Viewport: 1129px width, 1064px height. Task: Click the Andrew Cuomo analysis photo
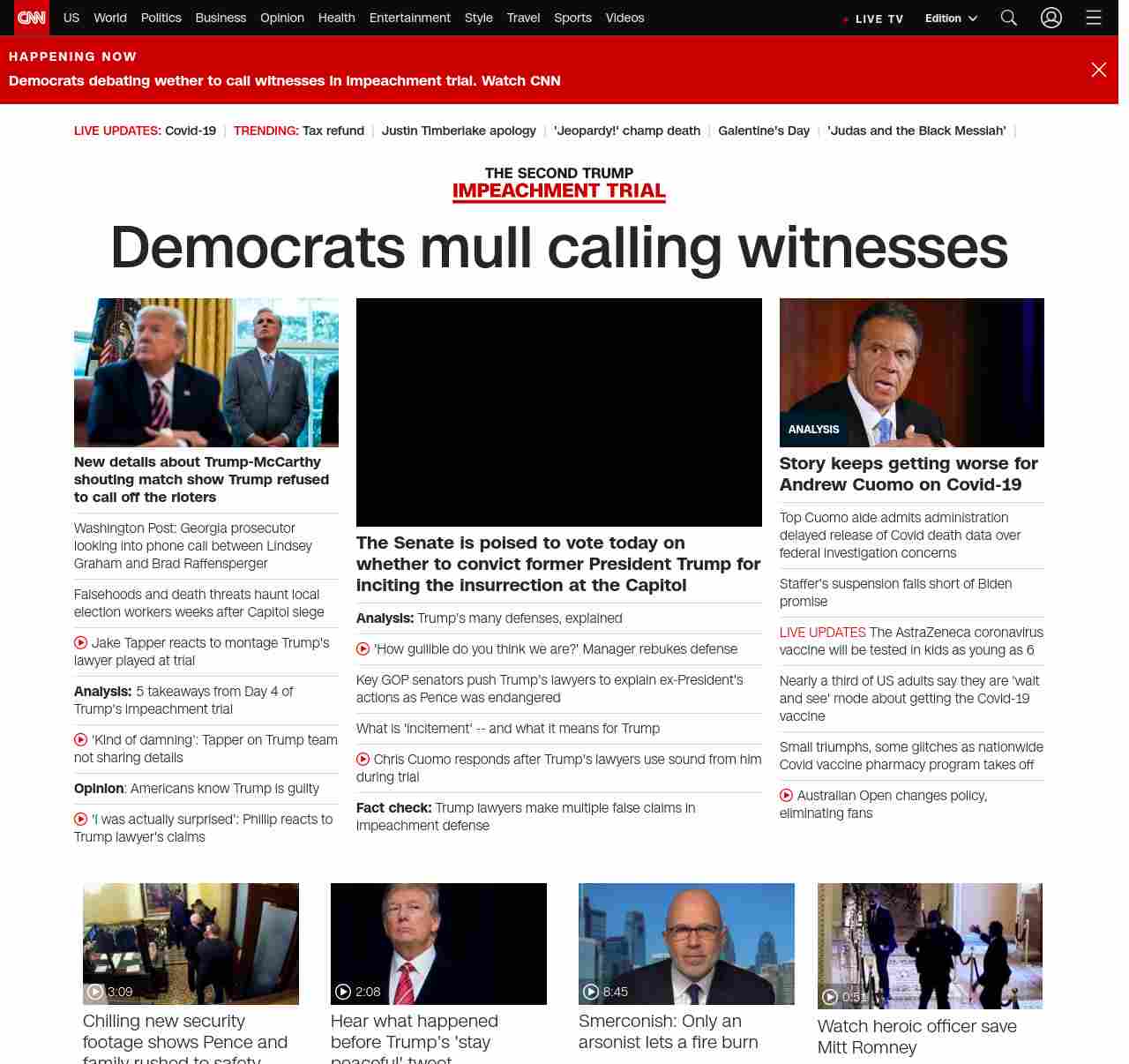pyautogui.click(x=911, y=372)
